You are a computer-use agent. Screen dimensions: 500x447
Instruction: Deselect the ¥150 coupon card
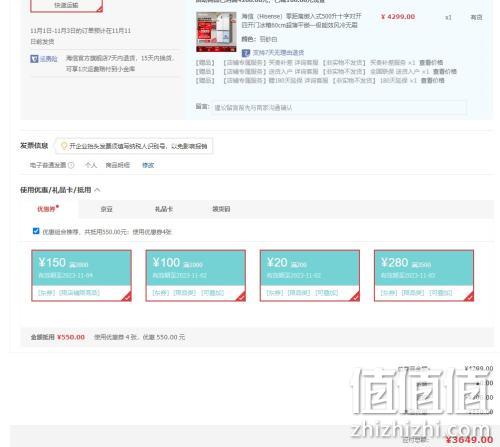[81, 276]
